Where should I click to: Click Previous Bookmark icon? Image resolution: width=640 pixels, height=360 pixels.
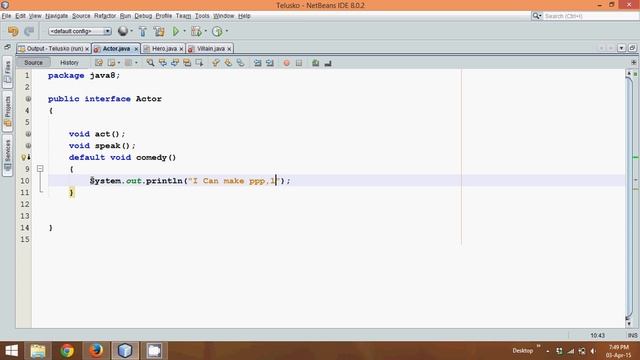point(216,63)
